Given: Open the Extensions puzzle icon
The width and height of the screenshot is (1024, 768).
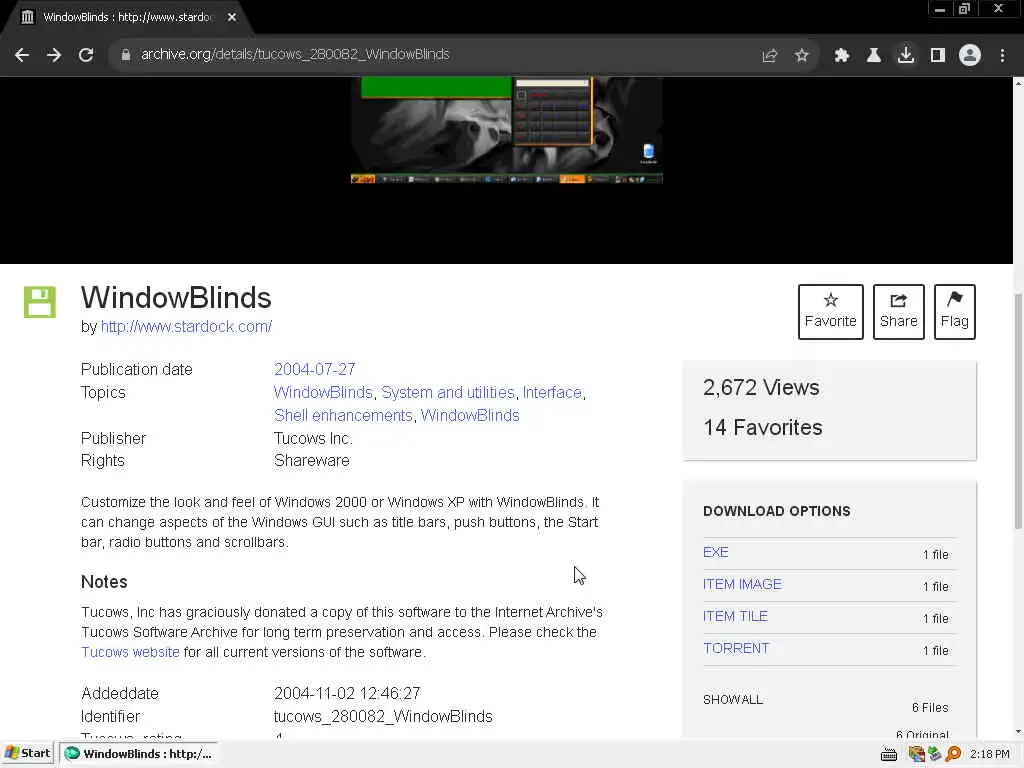Looking at the screenshot, I should (x=841, y=56).
